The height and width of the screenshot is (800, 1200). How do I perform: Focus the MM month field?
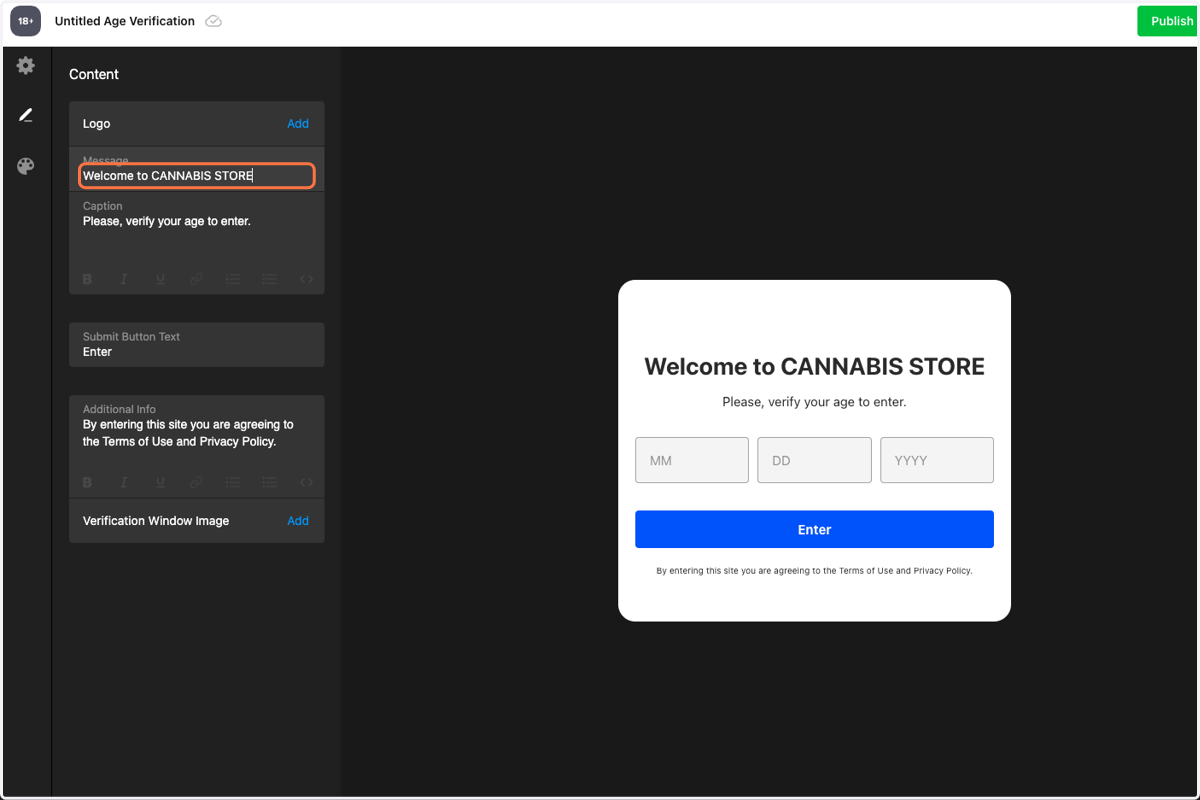click(x=692, y=460)
